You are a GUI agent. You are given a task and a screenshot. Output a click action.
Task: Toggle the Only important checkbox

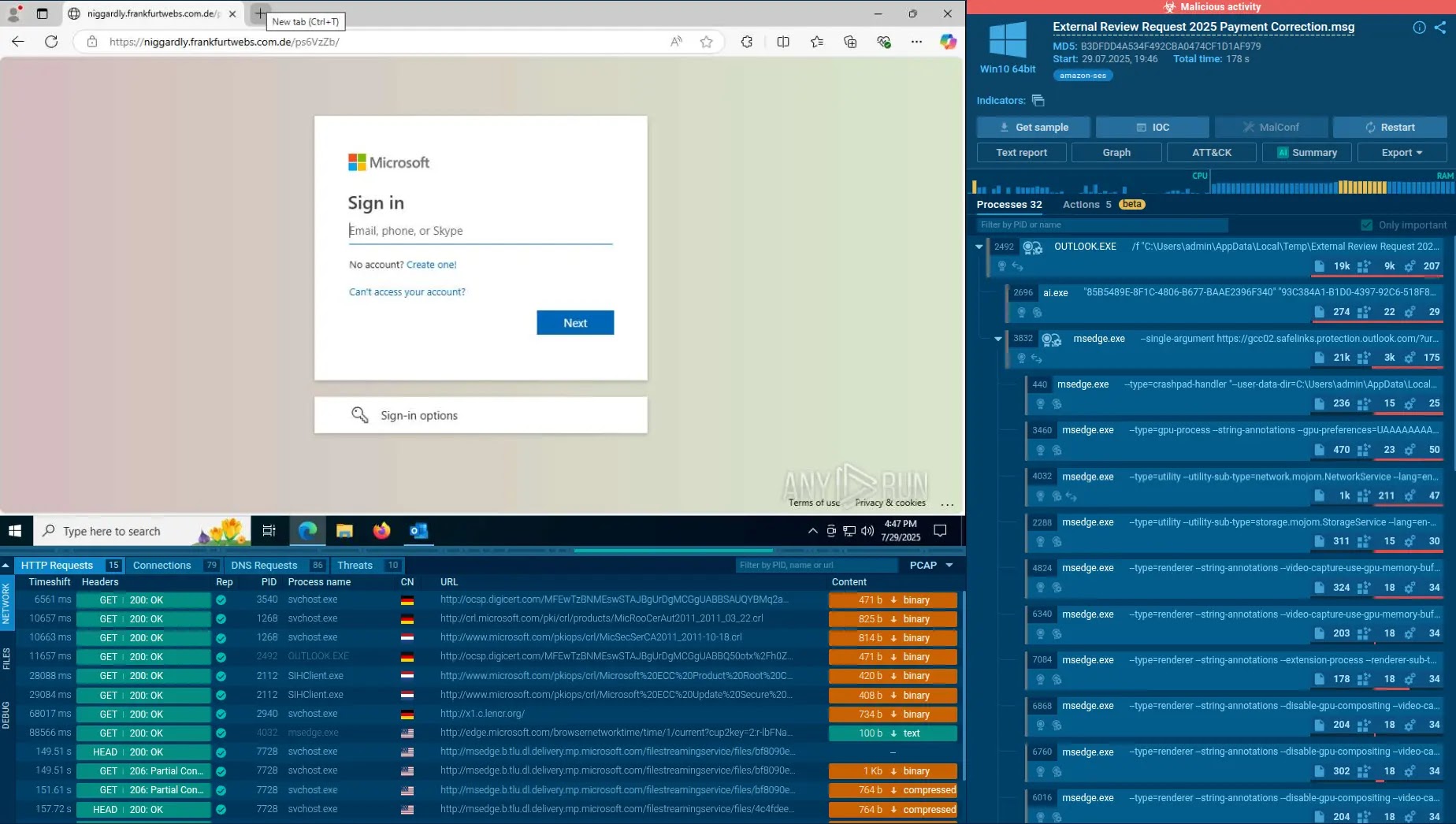(x=1368, y=225)
